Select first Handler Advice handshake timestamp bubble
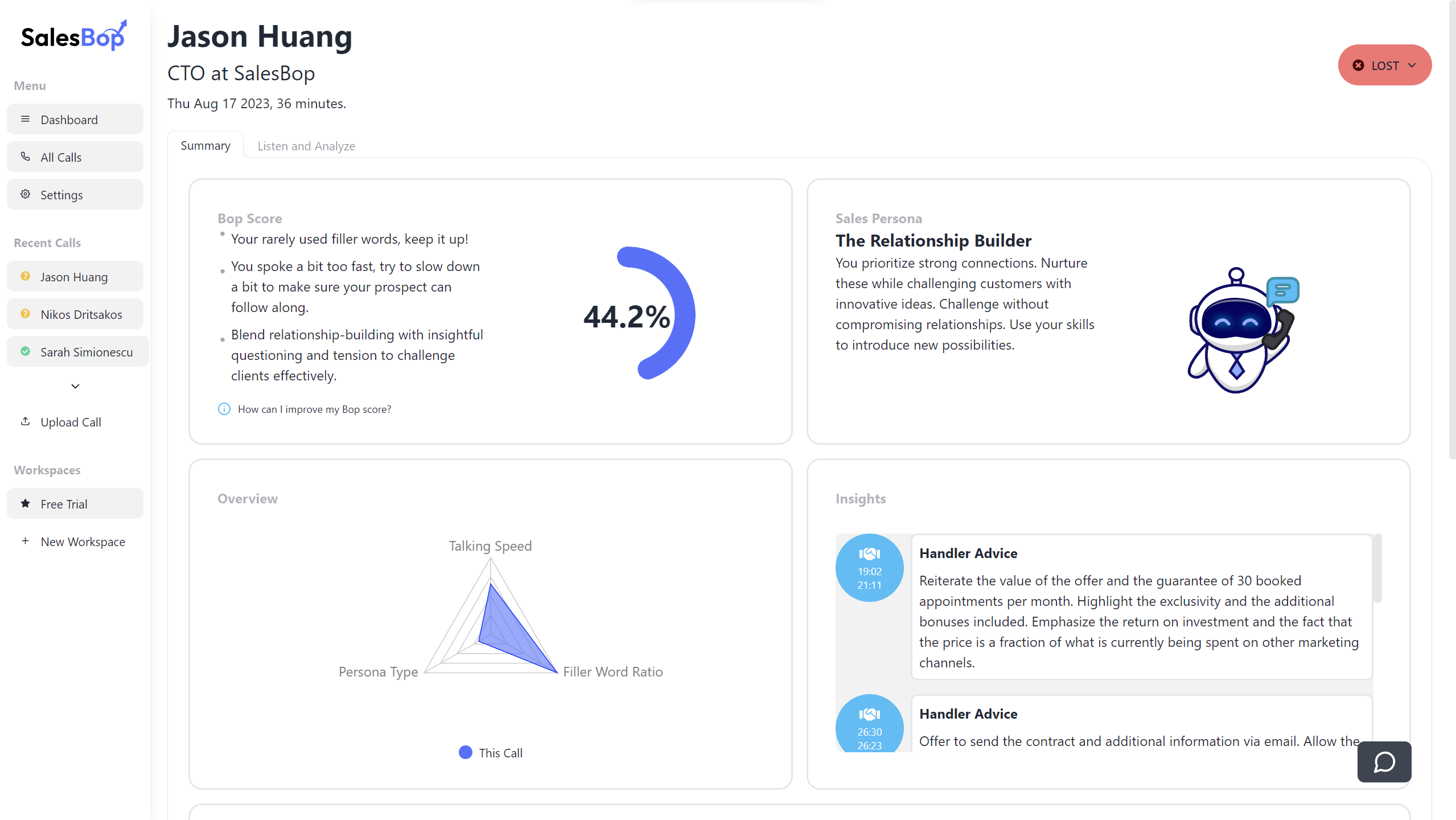Screen dimensions: 1456x820 869,568
